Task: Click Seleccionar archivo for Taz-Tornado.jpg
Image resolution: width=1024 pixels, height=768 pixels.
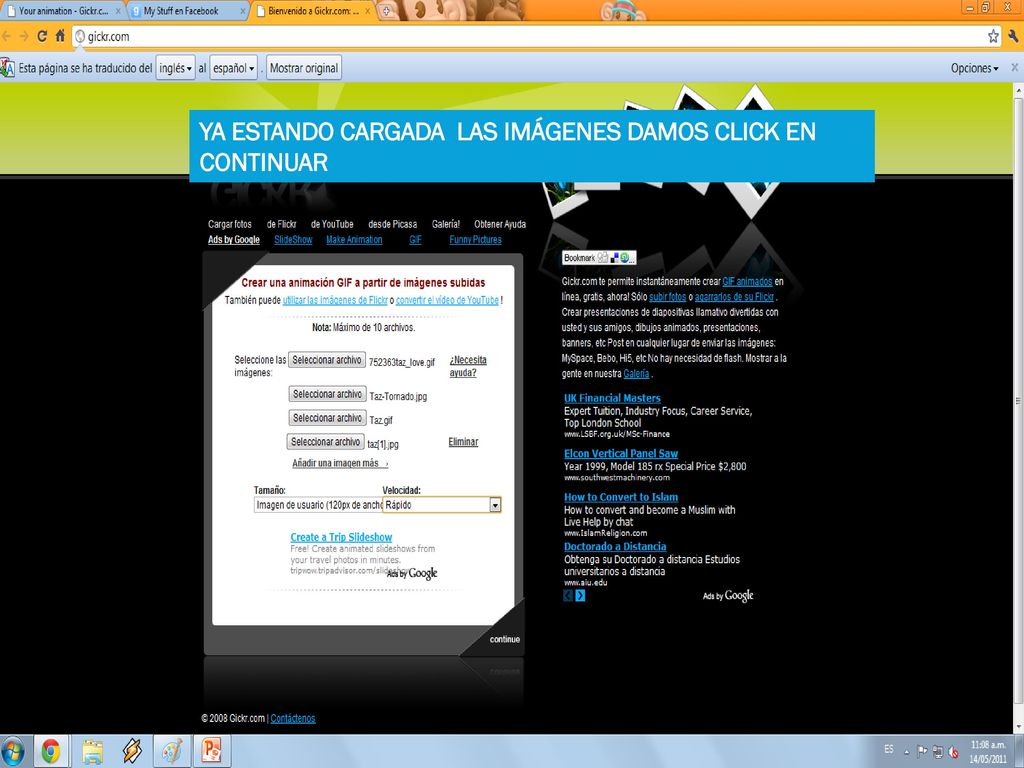Action: coord(327,394)
